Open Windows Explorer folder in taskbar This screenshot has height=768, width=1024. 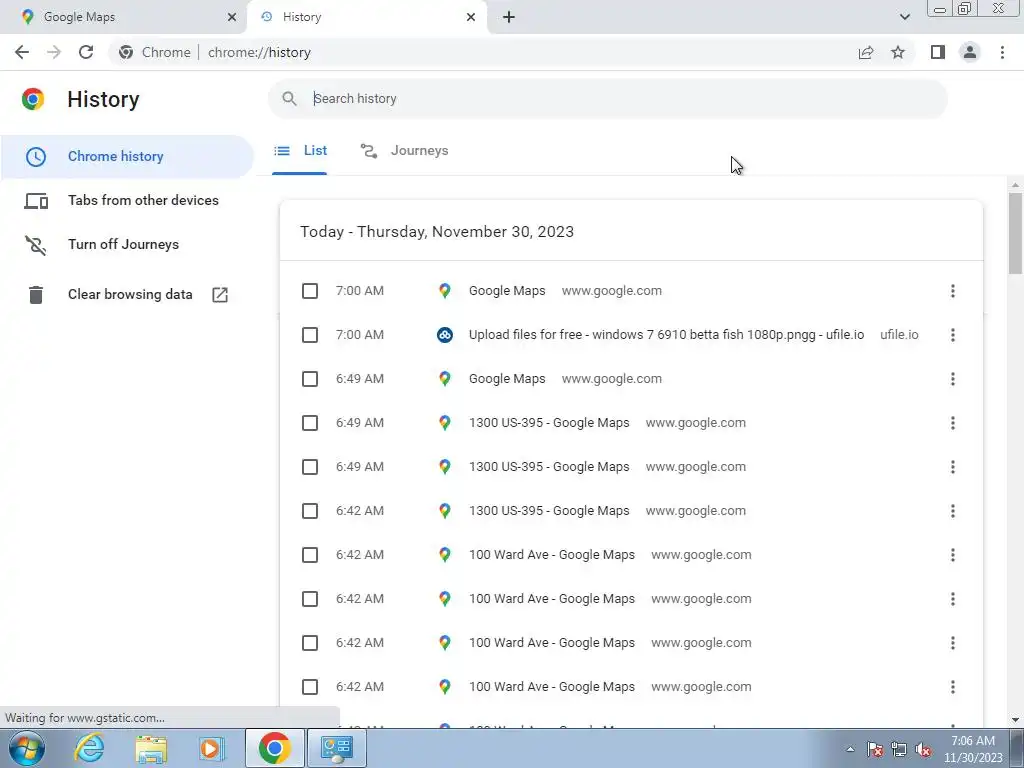coord(151,748)
